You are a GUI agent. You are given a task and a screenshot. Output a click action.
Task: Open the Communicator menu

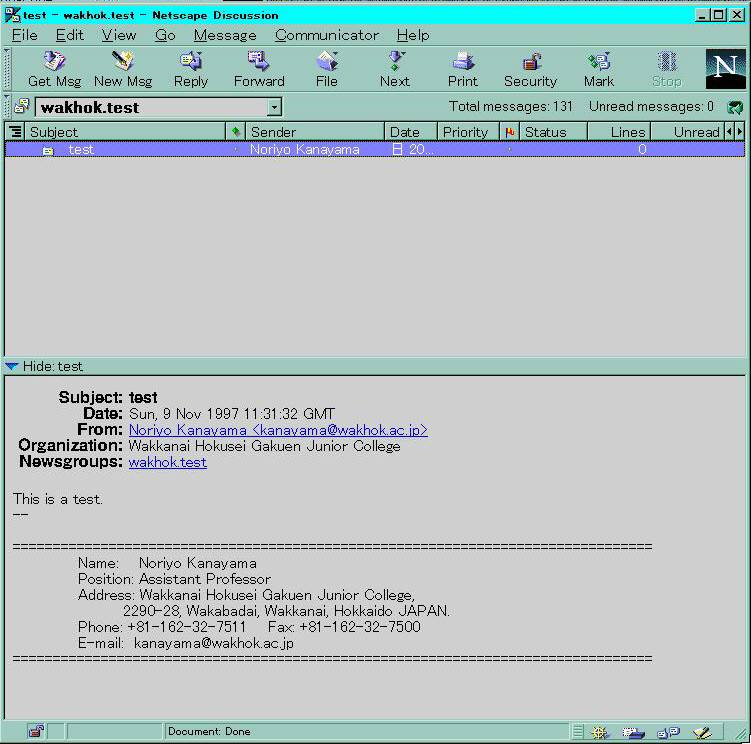coord(326,35)
